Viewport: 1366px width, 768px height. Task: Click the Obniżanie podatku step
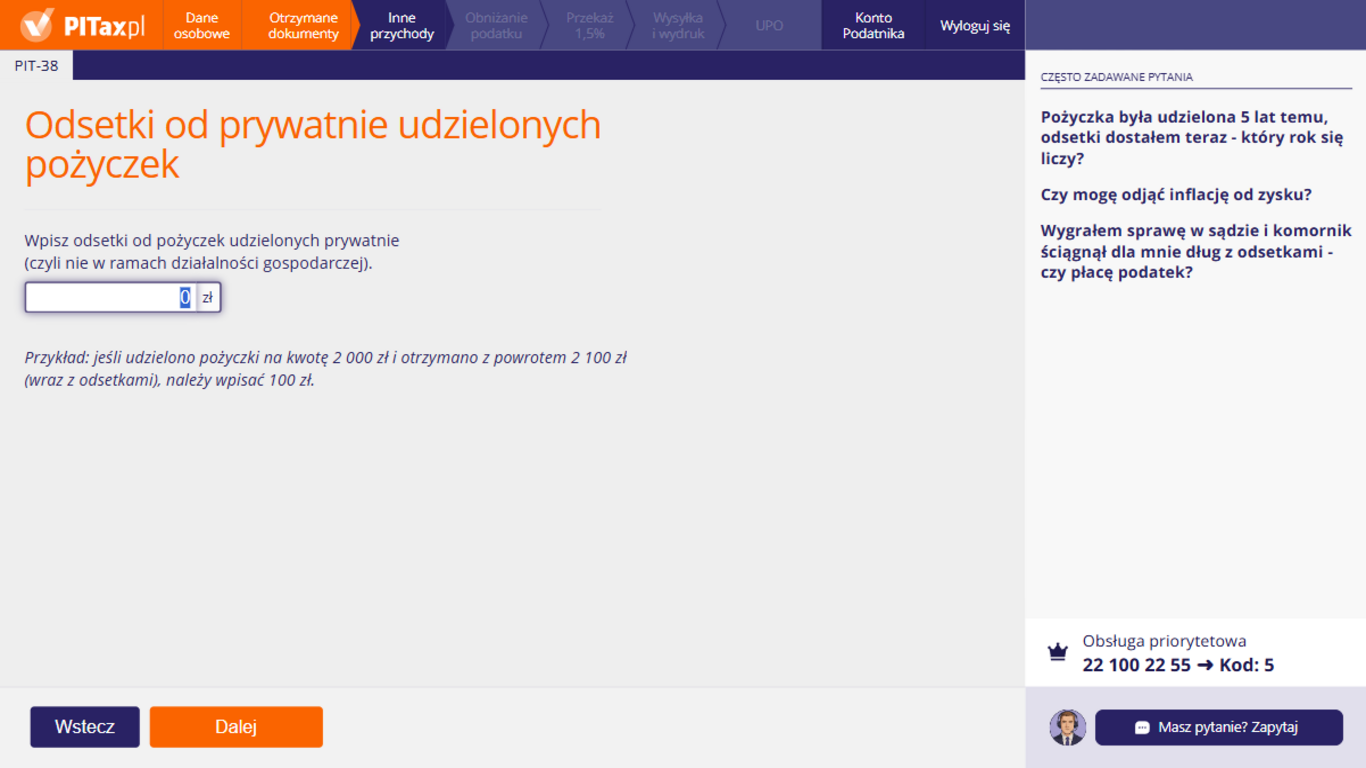coord(499,24)
